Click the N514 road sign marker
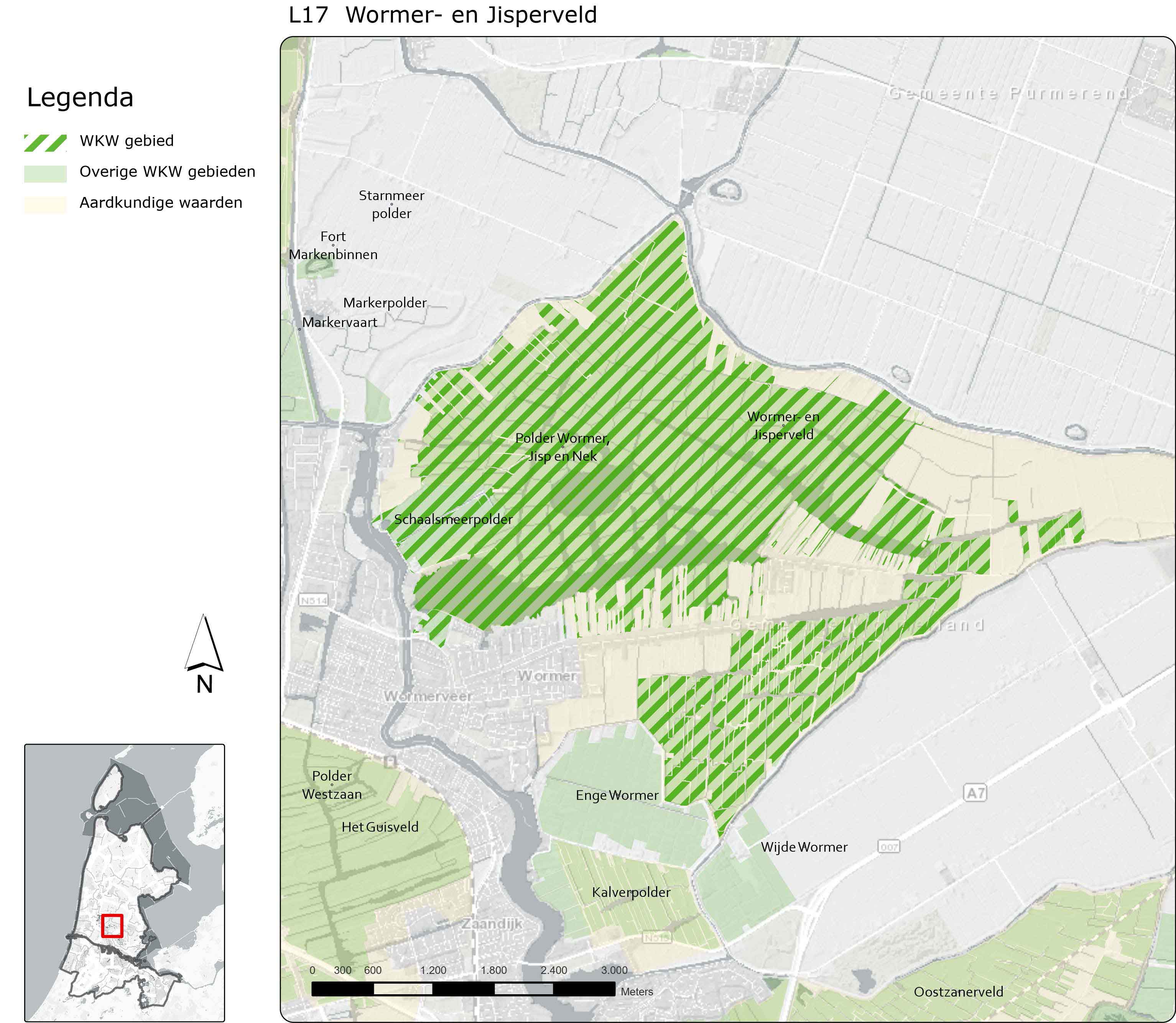 coord(314,600)
